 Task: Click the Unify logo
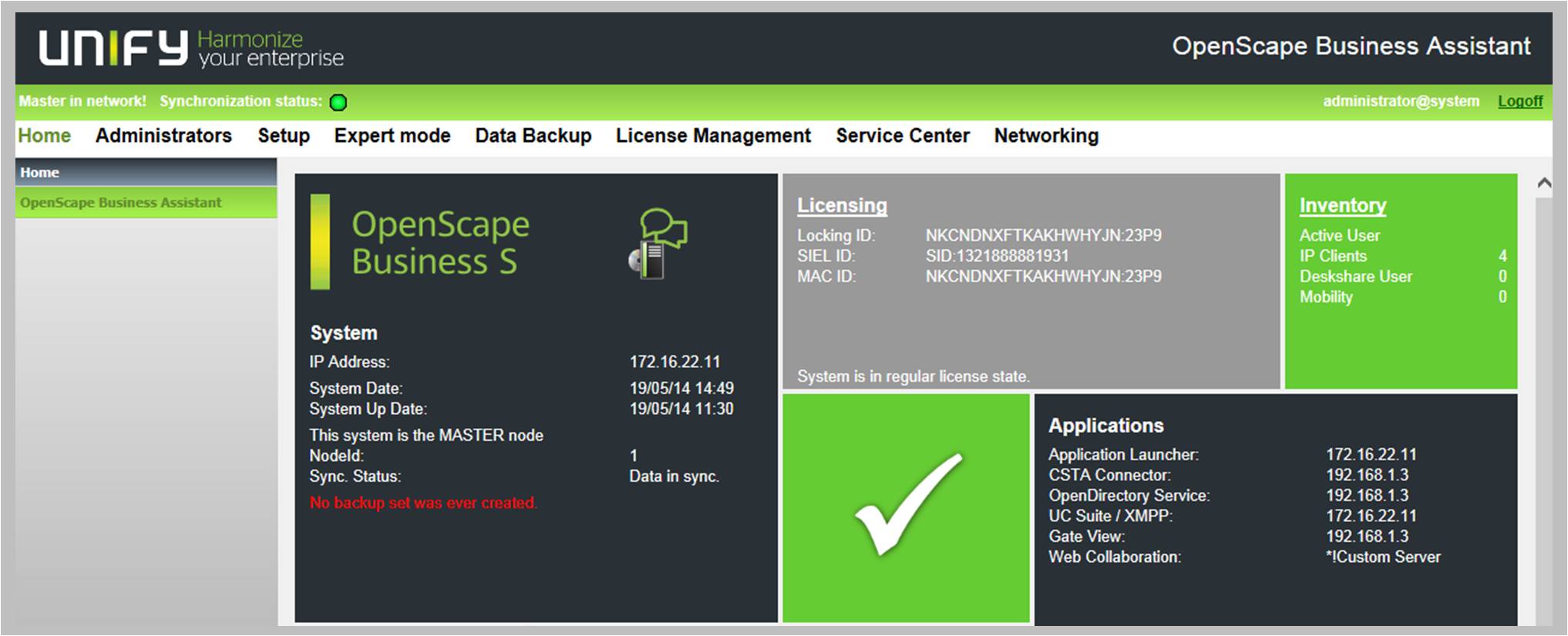click(190, 48)
